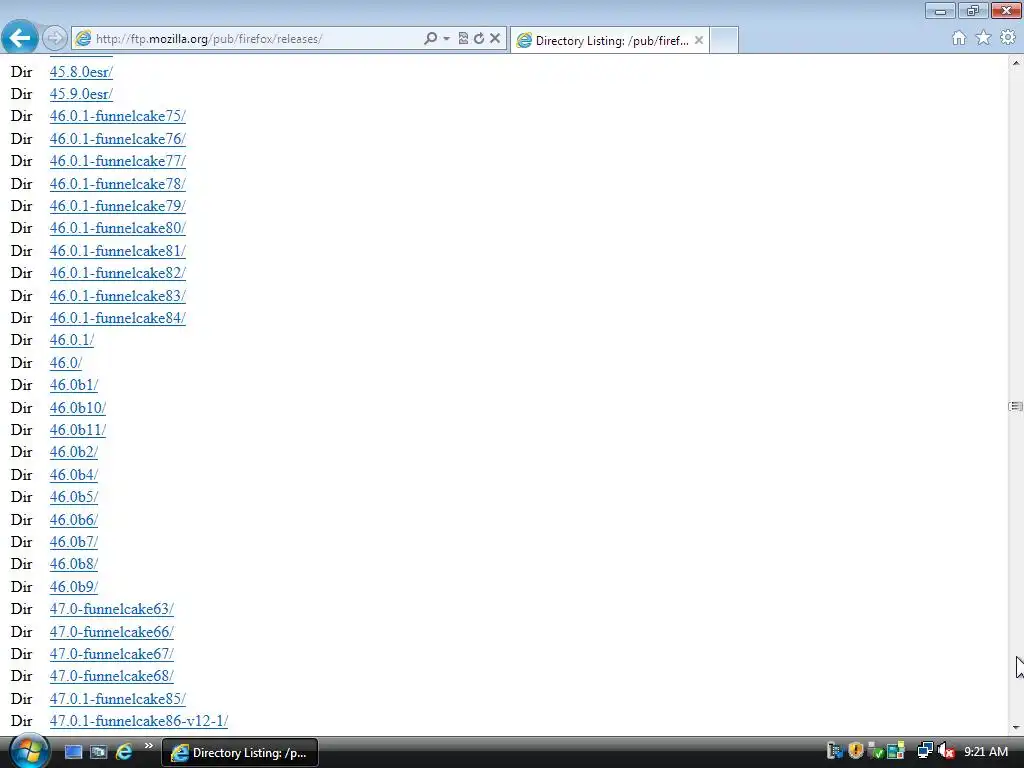Screen dimensions: 1024x768
Task: Open the 46.0b6/ directory link
Action: [x=74, y=520]
